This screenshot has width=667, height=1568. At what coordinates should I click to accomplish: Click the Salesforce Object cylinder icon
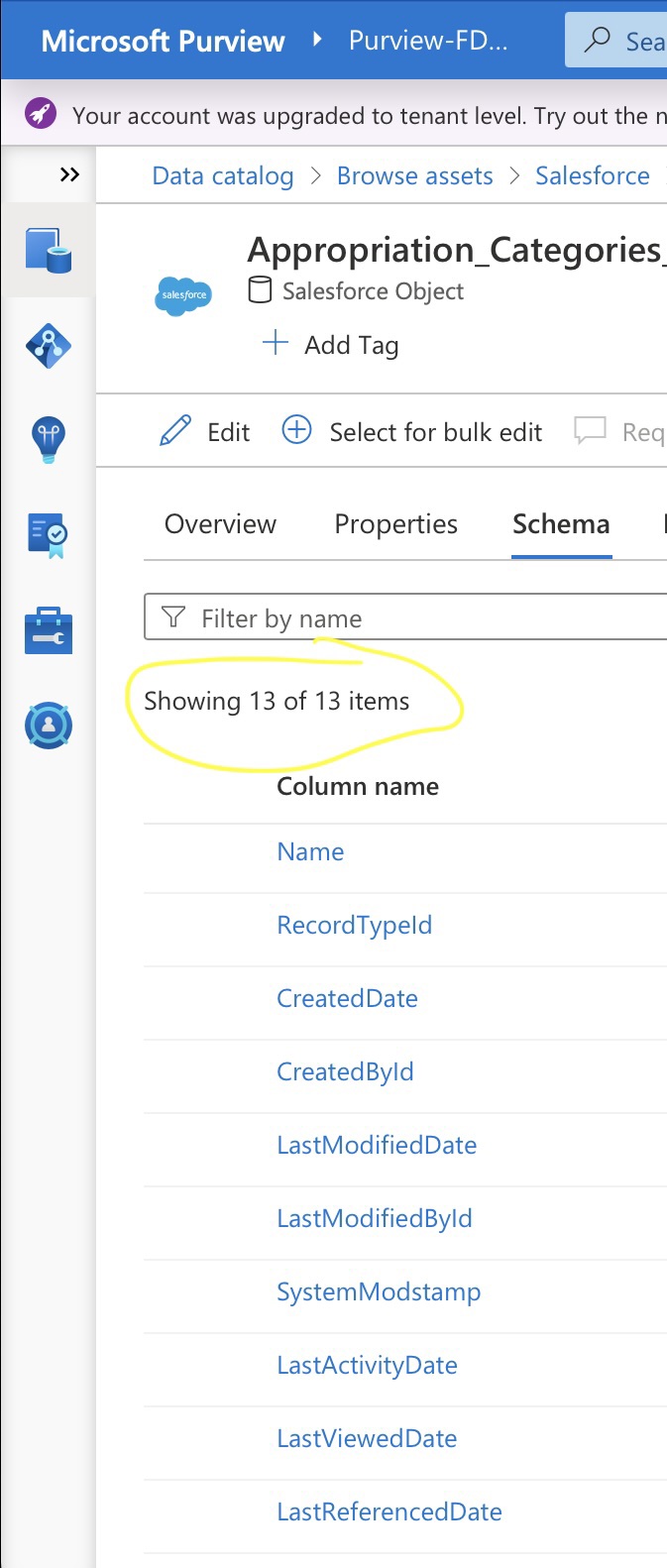point(260,290)
